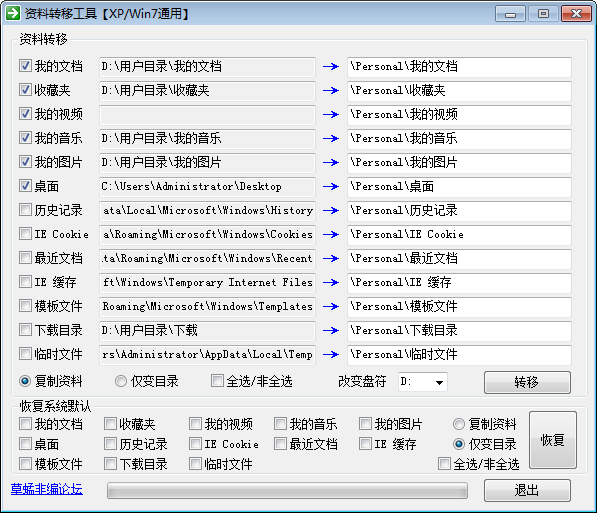Viewport: 597px width, 513px height.
Task: Edit the \Personal\最近文档 destination field
Action: tap(459, 259)
